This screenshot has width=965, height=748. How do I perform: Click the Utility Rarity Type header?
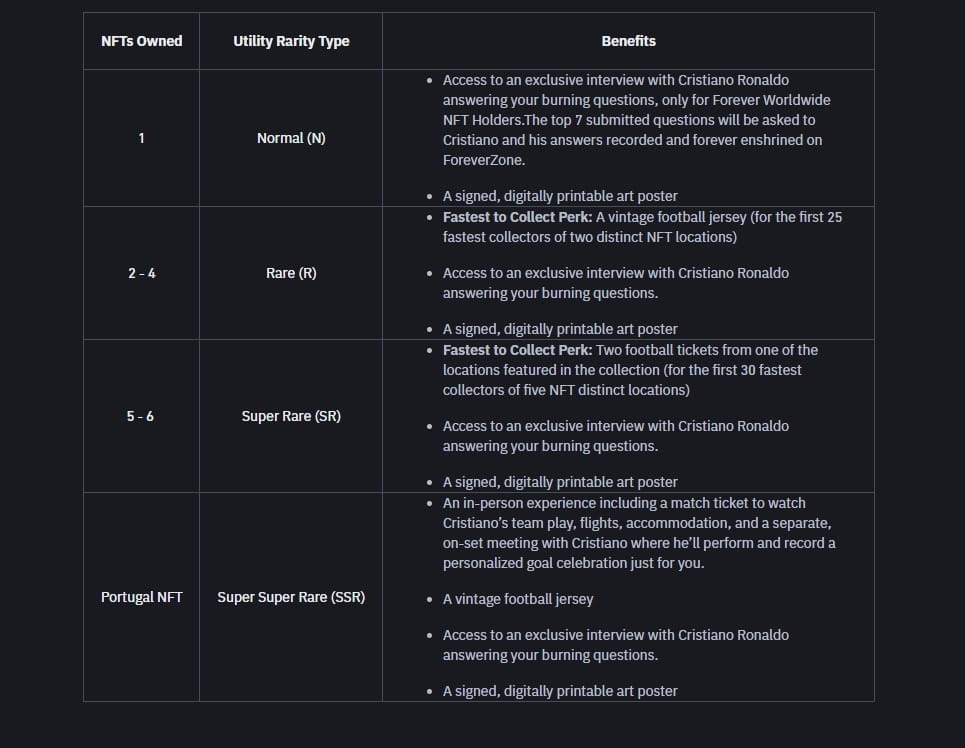point(291,41)
